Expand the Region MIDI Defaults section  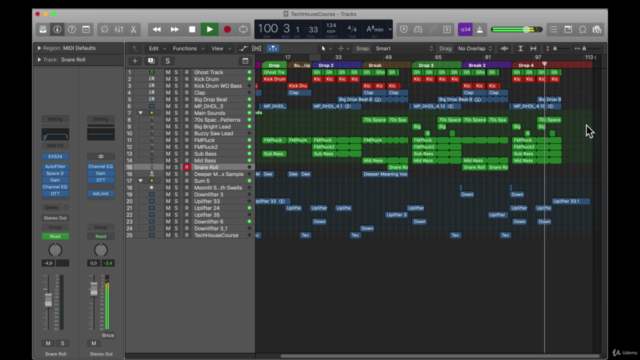click(39, 48)
